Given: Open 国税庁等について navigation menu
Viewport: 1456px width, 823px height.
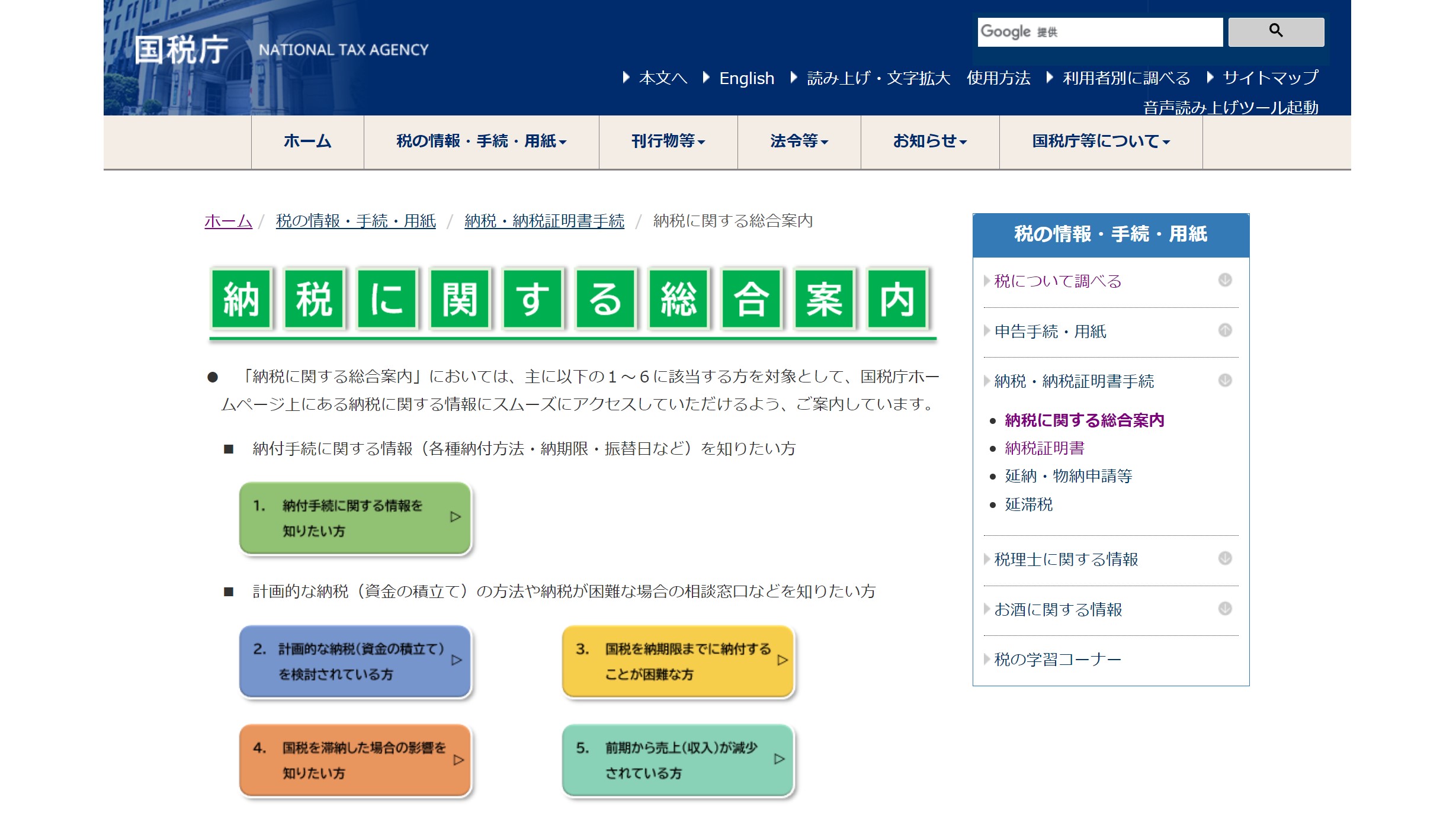Looking at the screenshot, I should tap(1100, 142).
